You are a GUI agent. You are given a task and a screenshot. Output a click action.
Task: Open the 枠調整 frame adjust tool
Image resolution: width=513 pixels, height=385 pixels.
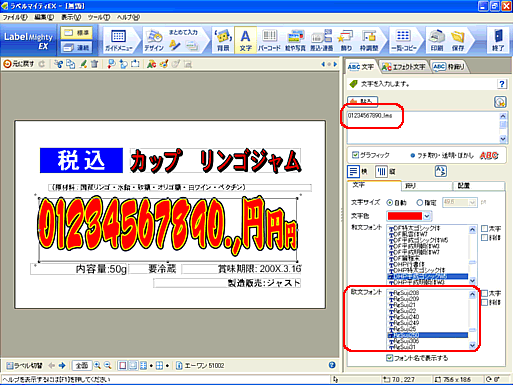[369, 40]
